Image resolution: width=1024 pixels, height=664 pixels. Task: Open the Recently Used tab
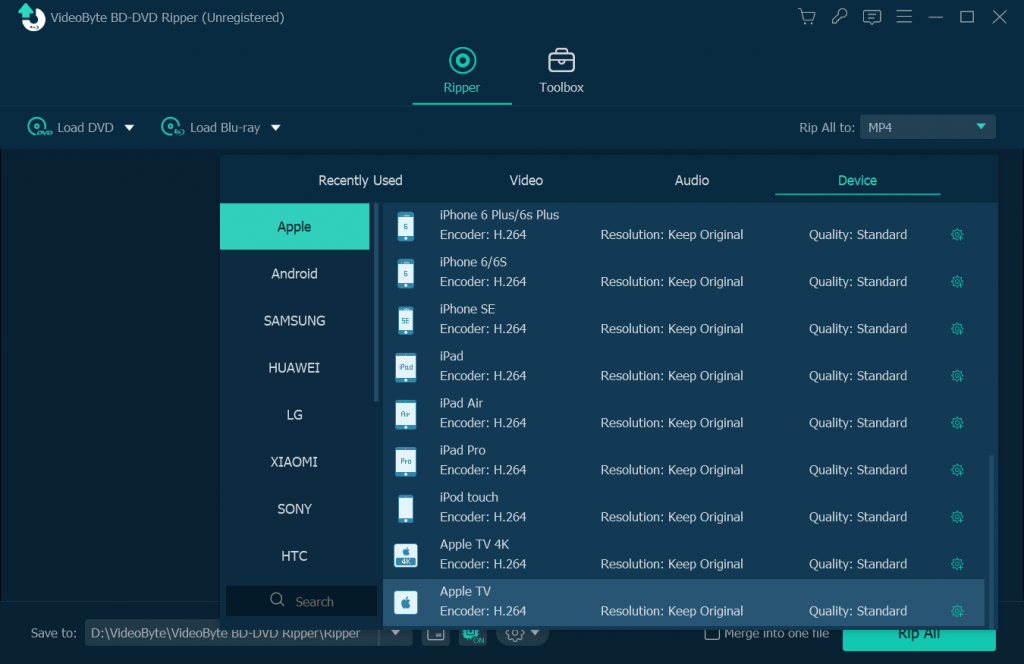(x=360, y=180)
